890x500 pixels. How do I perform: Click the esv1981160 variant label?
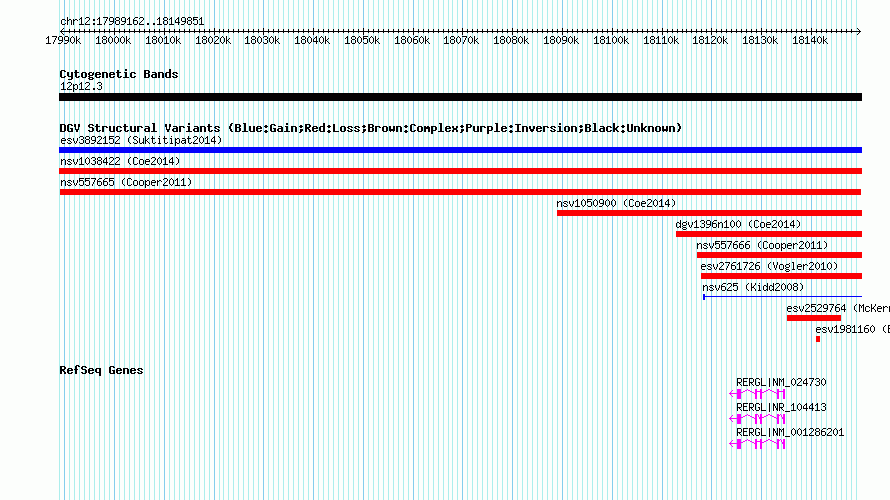[853, 329]
